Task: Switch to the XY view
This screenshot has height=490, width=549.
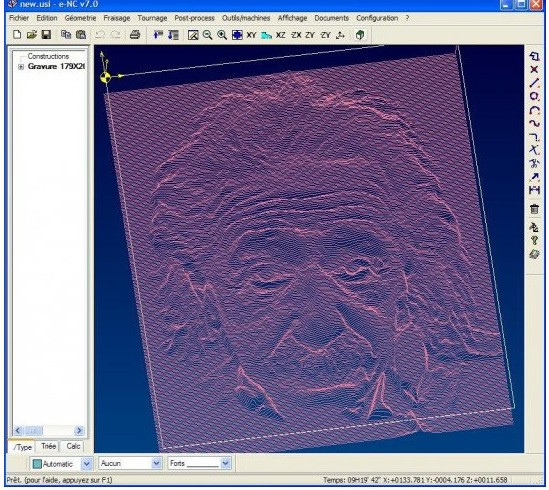Action: [251, 35]
